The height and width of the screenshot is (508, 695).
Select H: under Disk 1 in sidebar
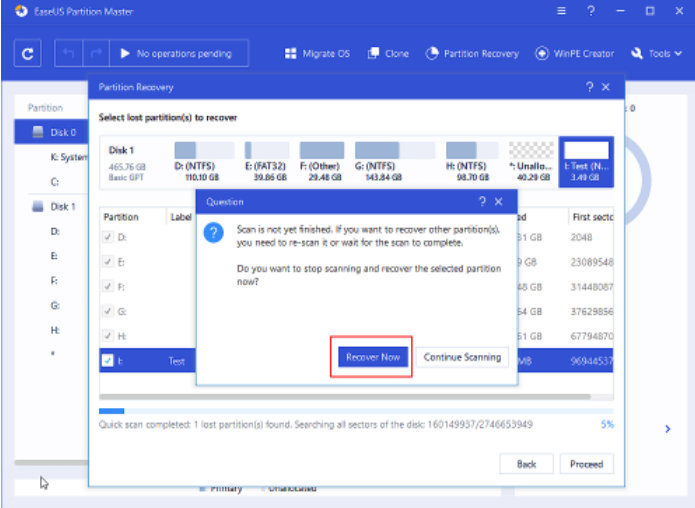click(55, 330)
